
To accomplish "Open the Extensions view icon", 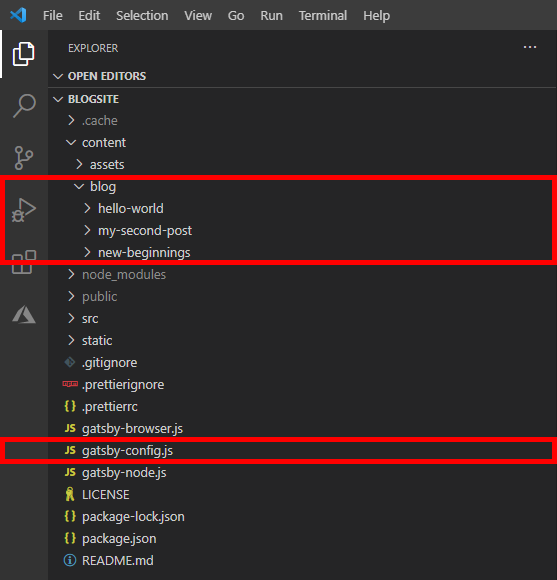I will click(24, 262).
